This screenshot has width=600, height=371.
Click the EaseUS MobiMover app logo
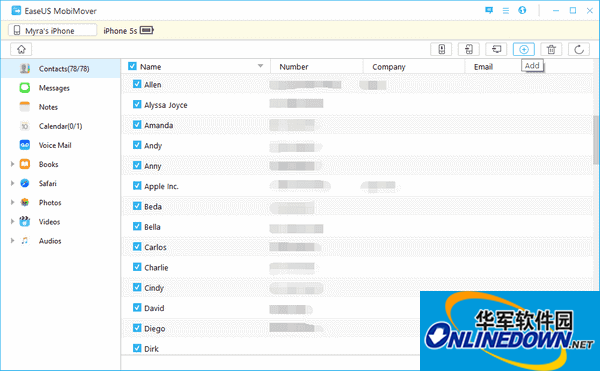(16, 10)
